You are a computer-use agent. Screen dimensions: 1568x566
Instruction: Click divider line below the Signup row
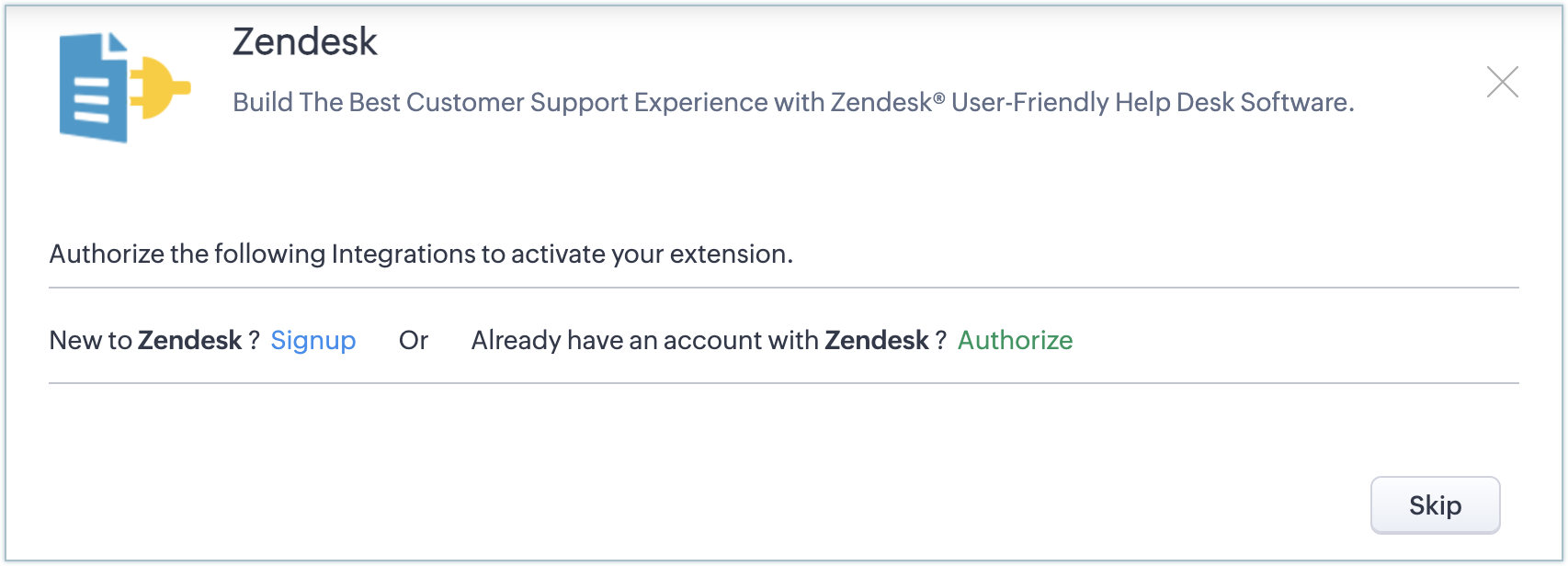click(783, 383)
